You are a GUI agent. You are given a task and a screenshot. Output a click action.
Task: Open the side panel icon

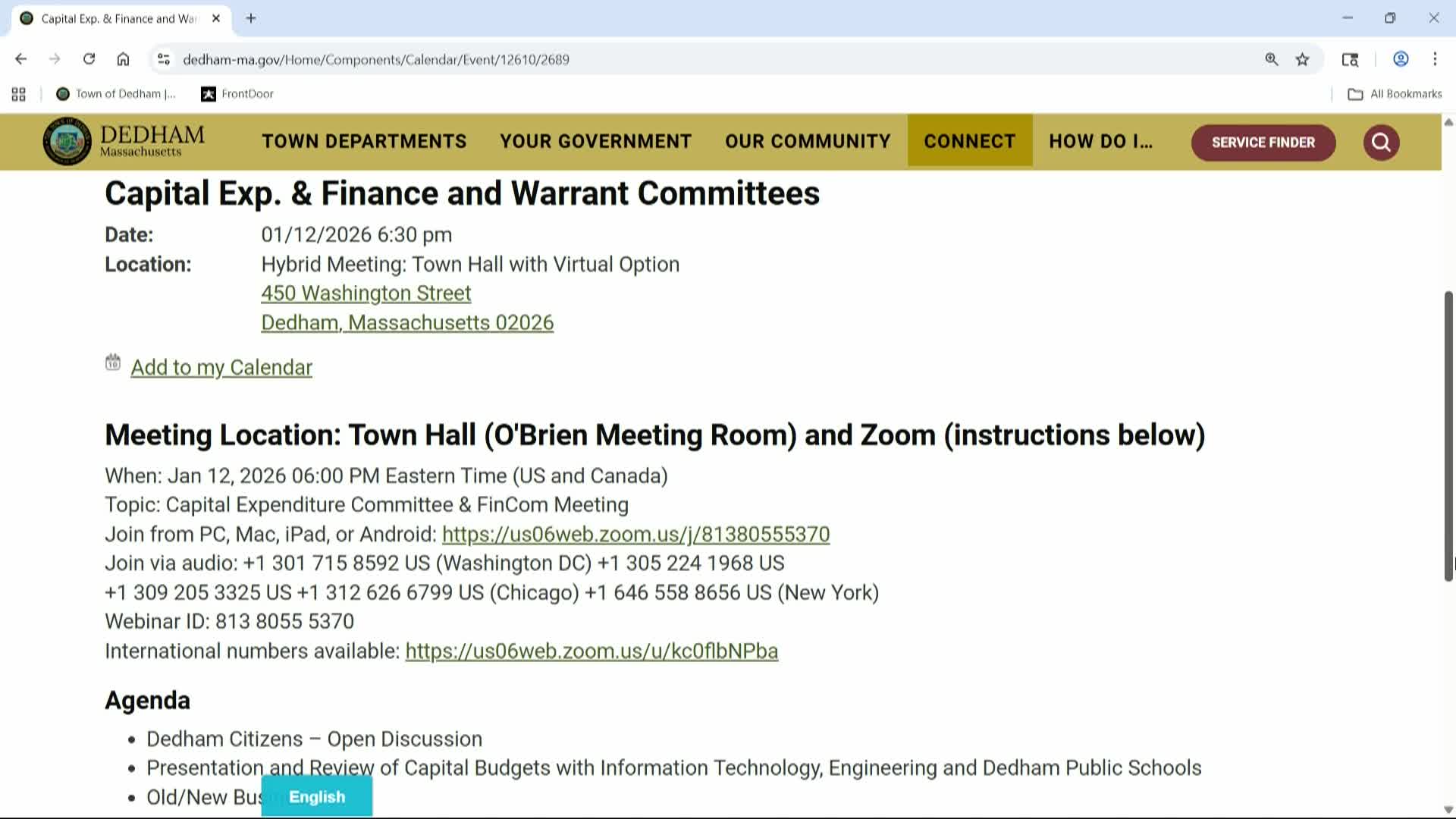point(1350,58)
